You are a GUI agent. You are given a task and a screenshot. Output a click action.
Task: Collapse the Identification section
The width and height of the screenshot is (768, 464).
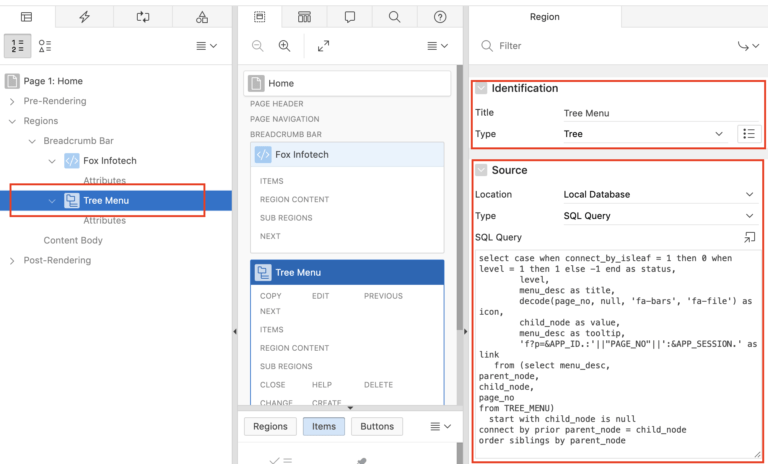(481, 88)
